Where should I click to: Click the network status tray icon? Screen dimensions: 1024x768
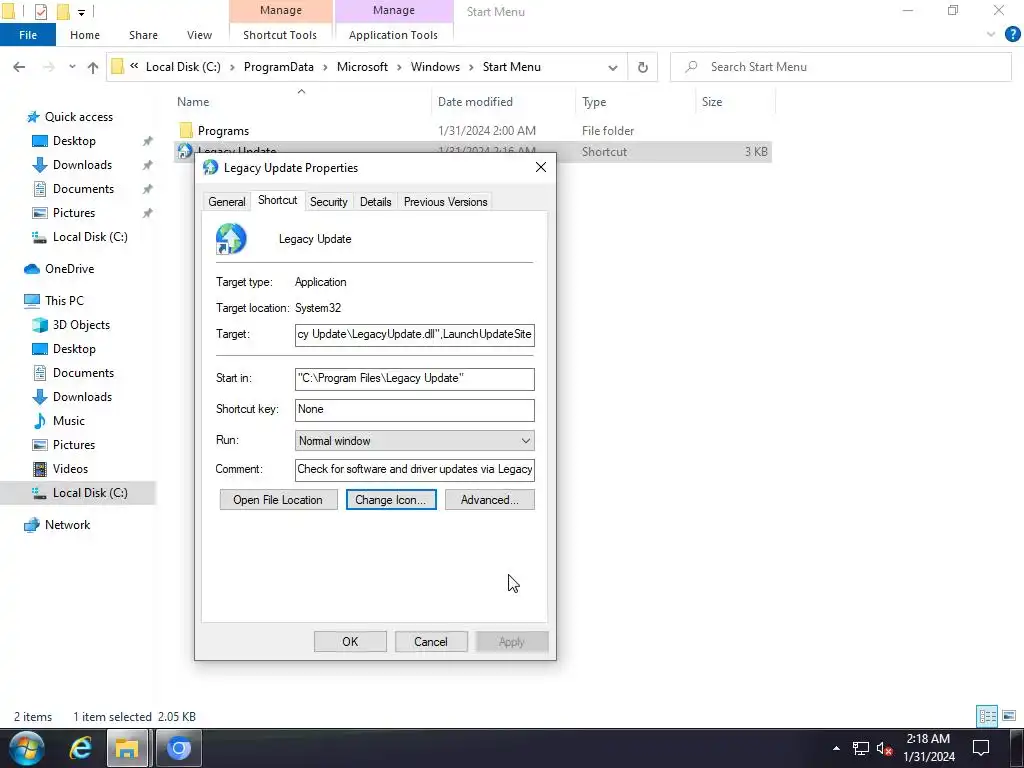point(861,748)
